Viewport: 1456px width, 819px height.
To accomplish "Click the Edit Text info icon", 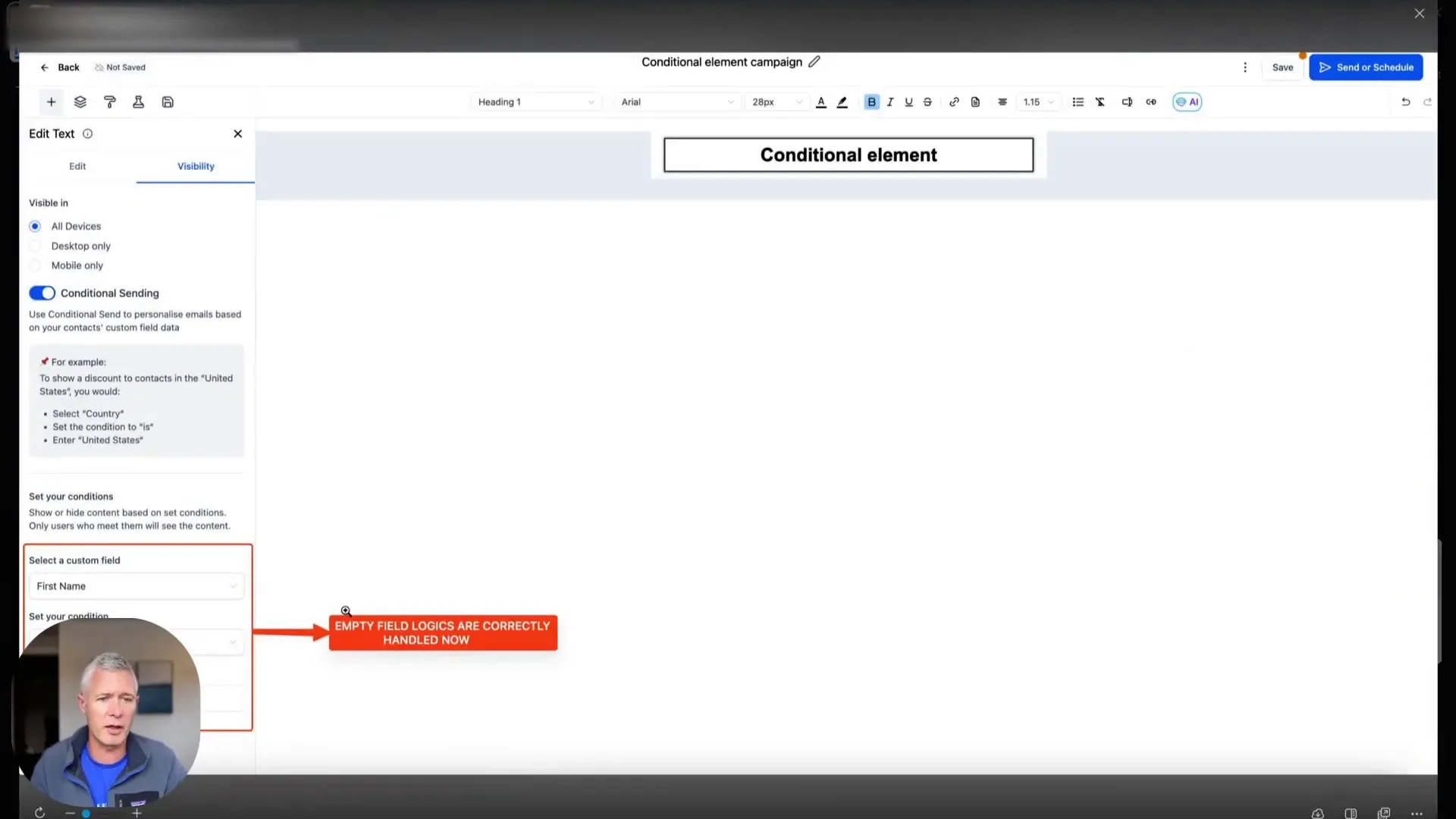I will pos(87,133).
